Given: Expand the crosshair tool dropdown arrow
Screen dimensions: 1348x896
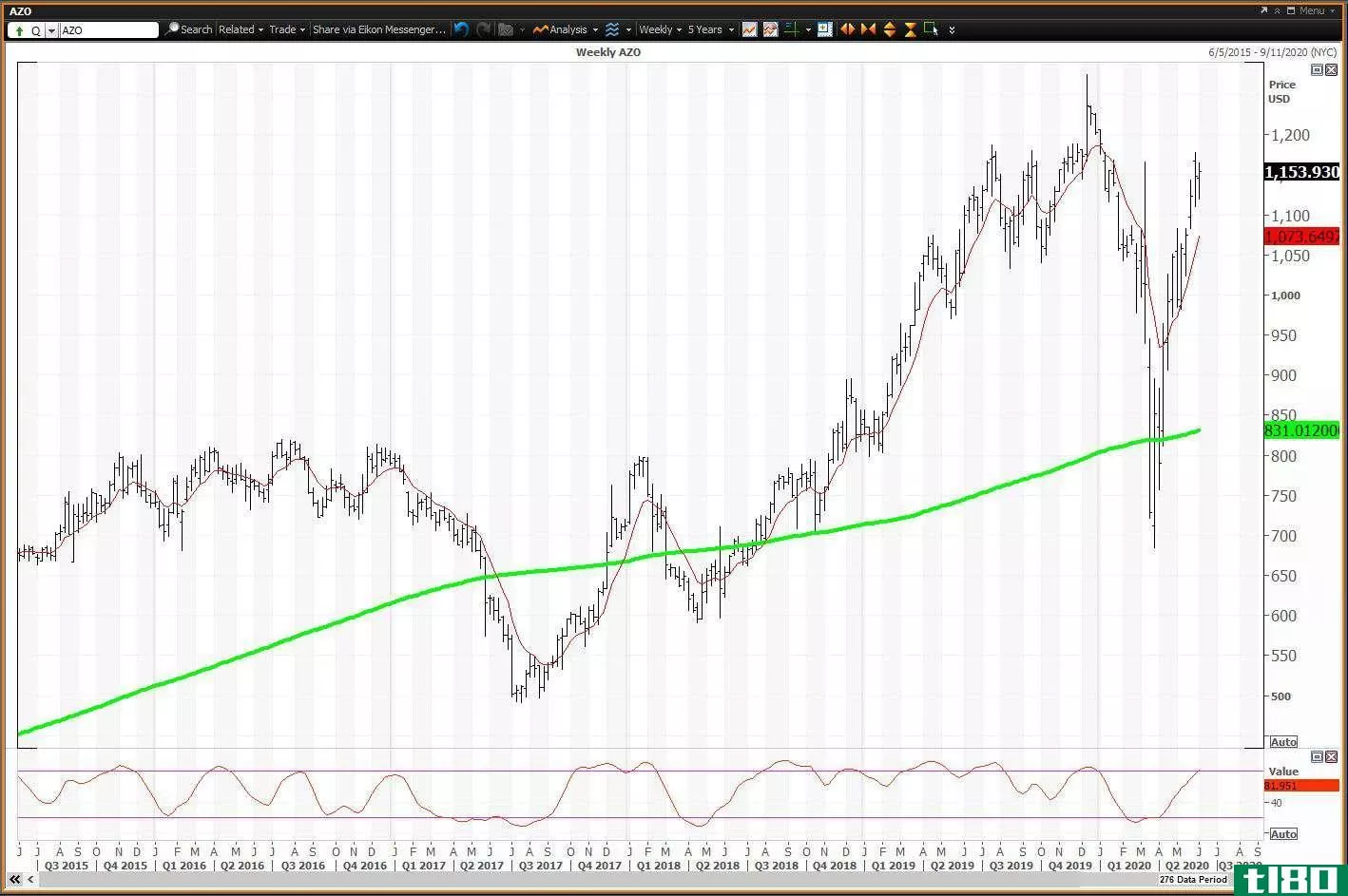Looking at the screenshot, I should pos(808,30).
